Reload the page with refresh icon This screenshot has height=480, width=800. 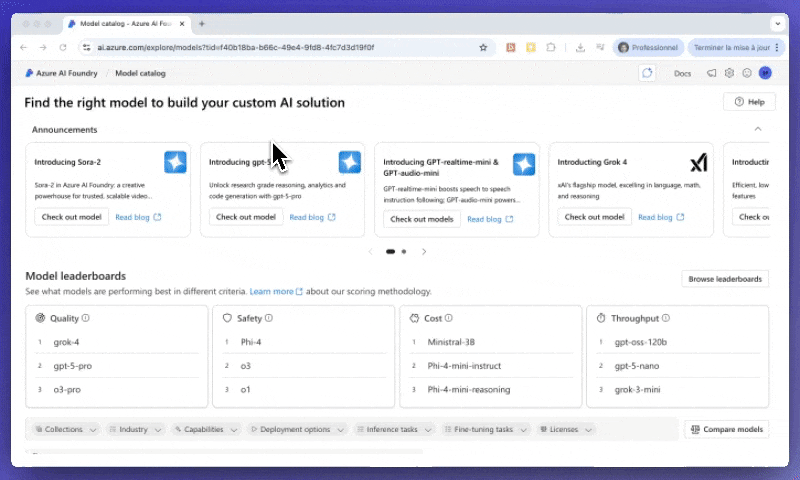coord(63,47)
